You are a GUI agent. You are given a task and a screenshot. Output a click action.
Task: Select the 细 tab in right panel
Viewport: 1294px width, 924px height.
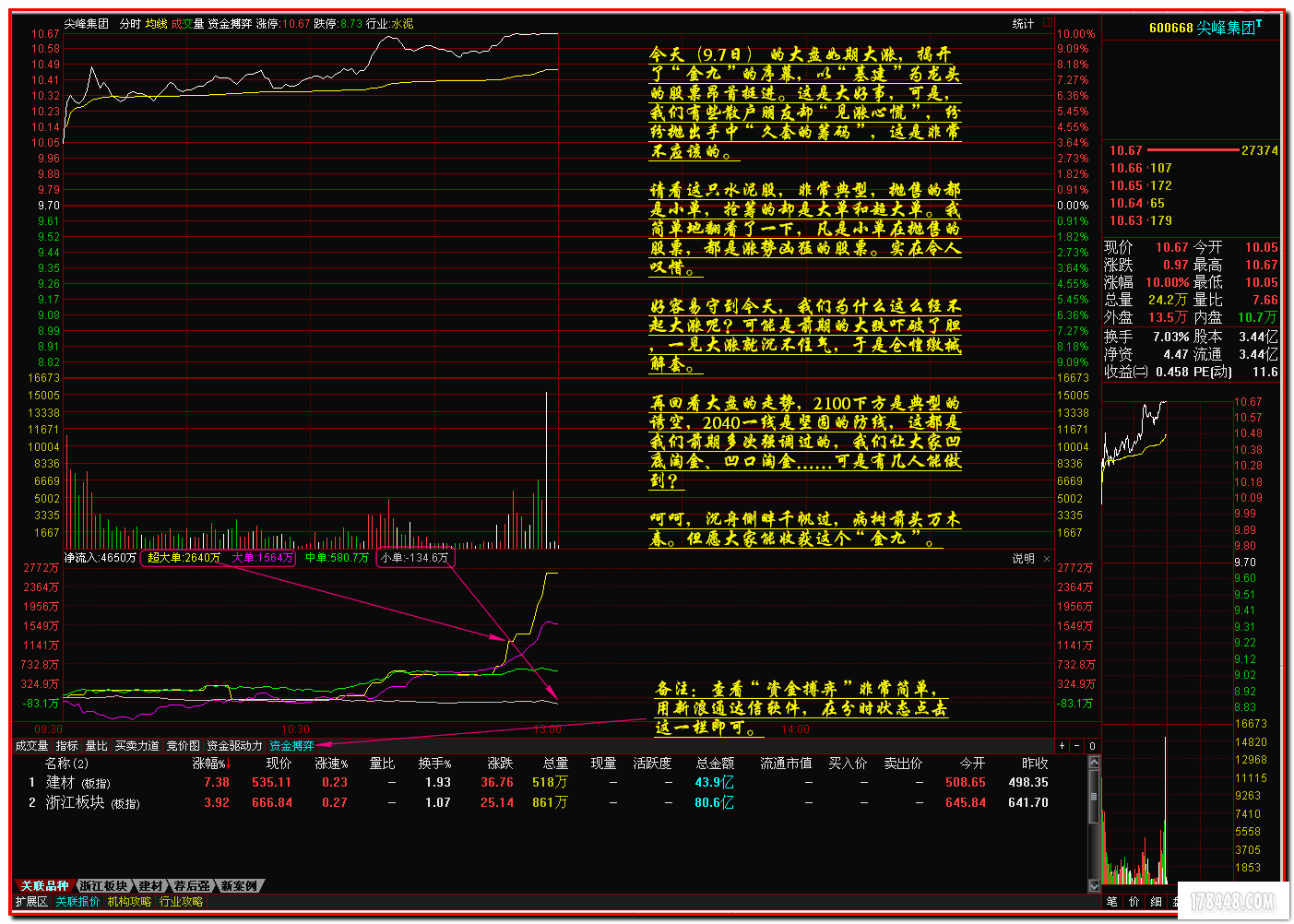point(1156,902)
